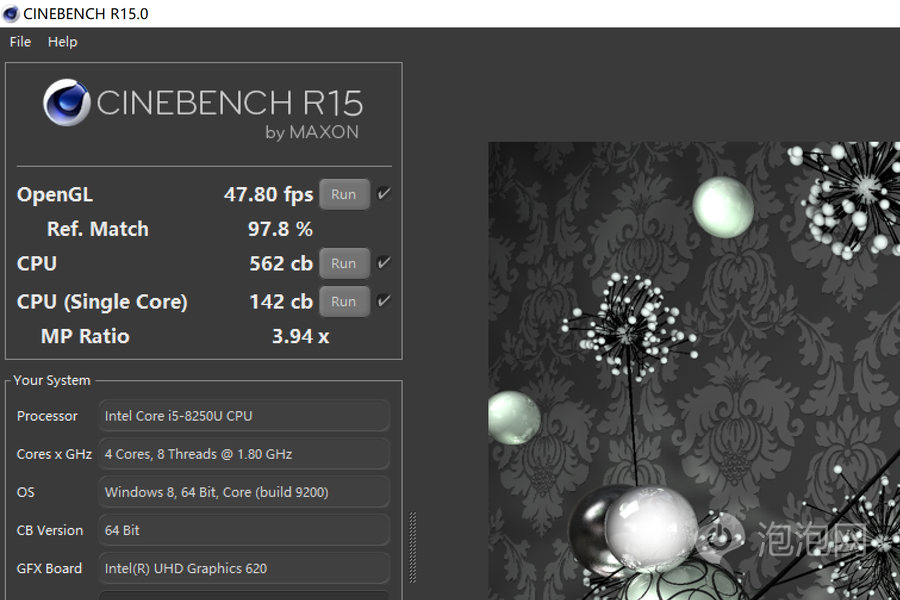
Task: Run the OpenGL benchmark
Action: (343, 195)
